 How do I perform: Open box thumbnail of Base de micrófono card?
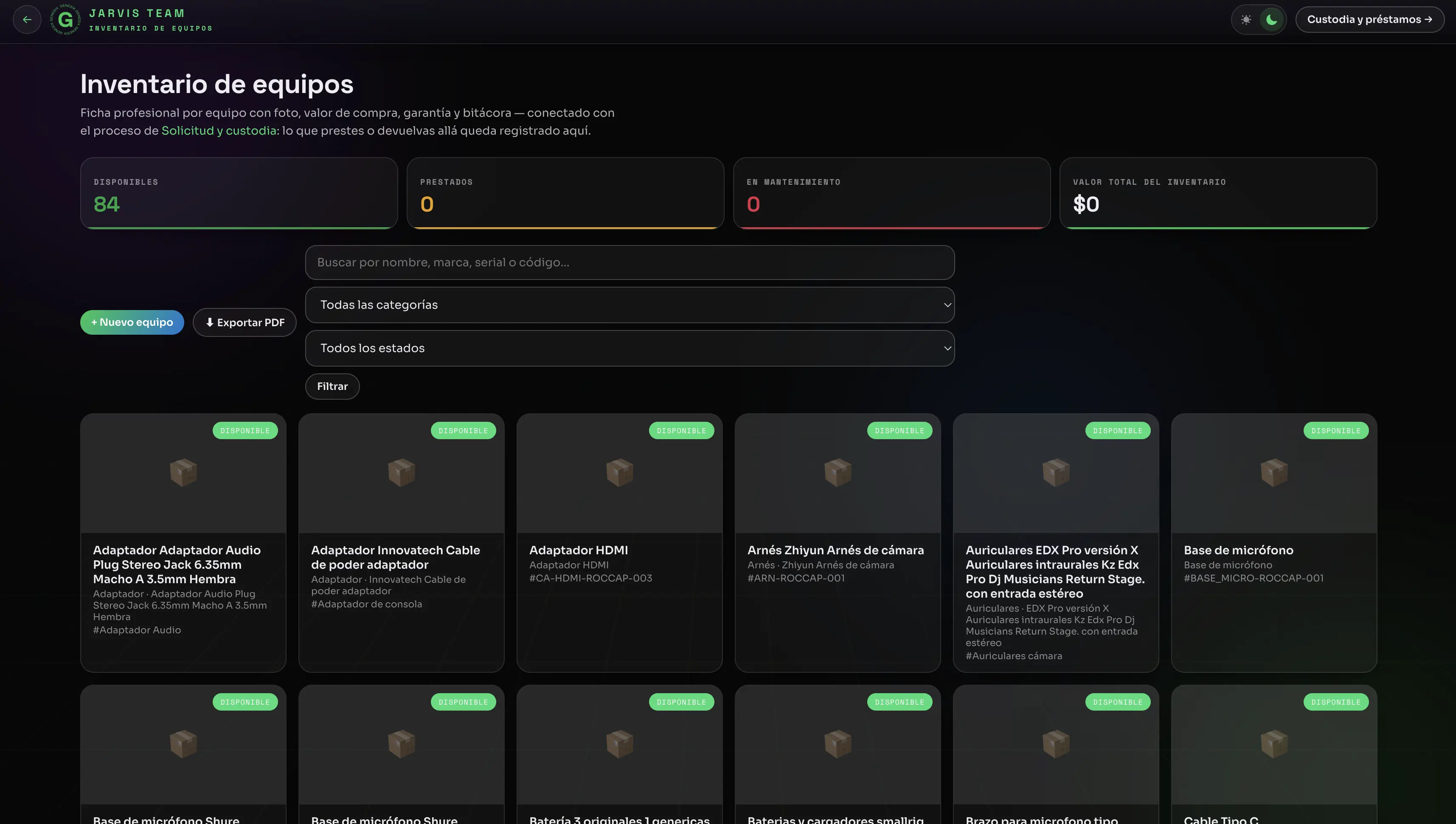(x=1274, y=473)
